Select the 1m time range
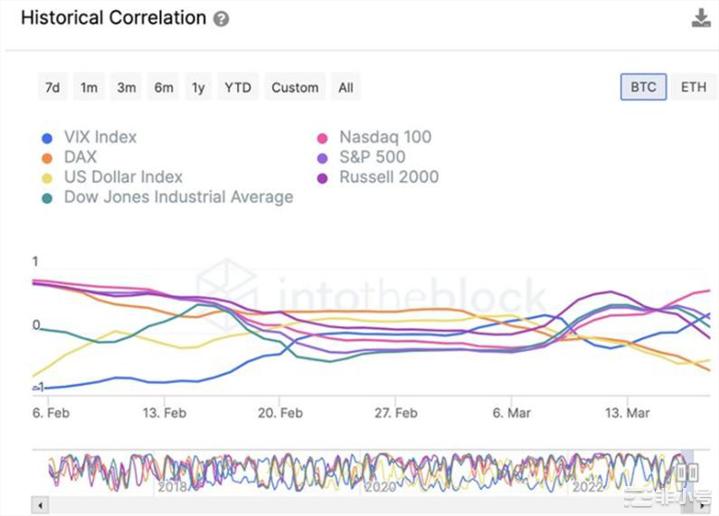The width and height of the screenshot is (719, 516). point(89,87)
